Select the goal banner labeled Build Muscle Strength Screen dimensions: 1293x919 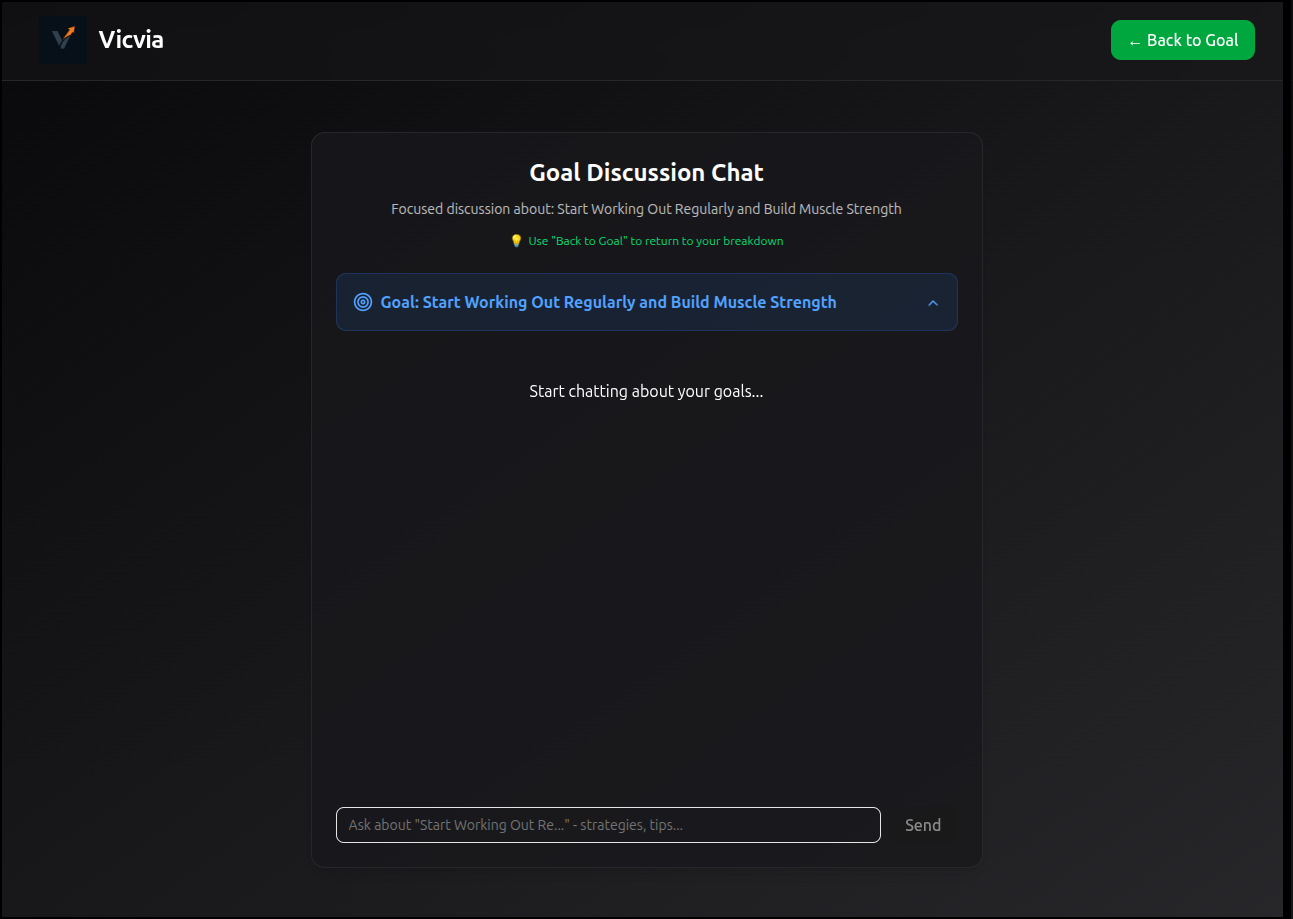[646, 301]
